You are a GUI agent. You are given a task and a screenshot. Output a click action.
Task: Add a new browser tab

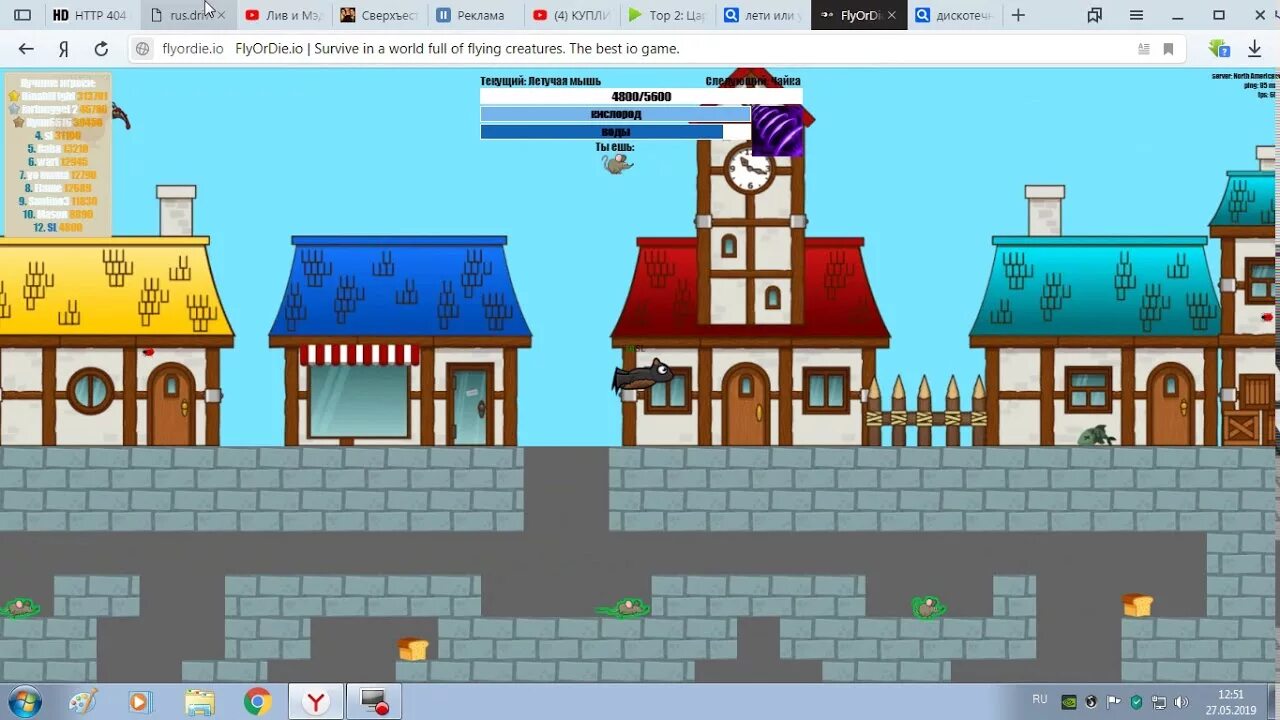1018,15
